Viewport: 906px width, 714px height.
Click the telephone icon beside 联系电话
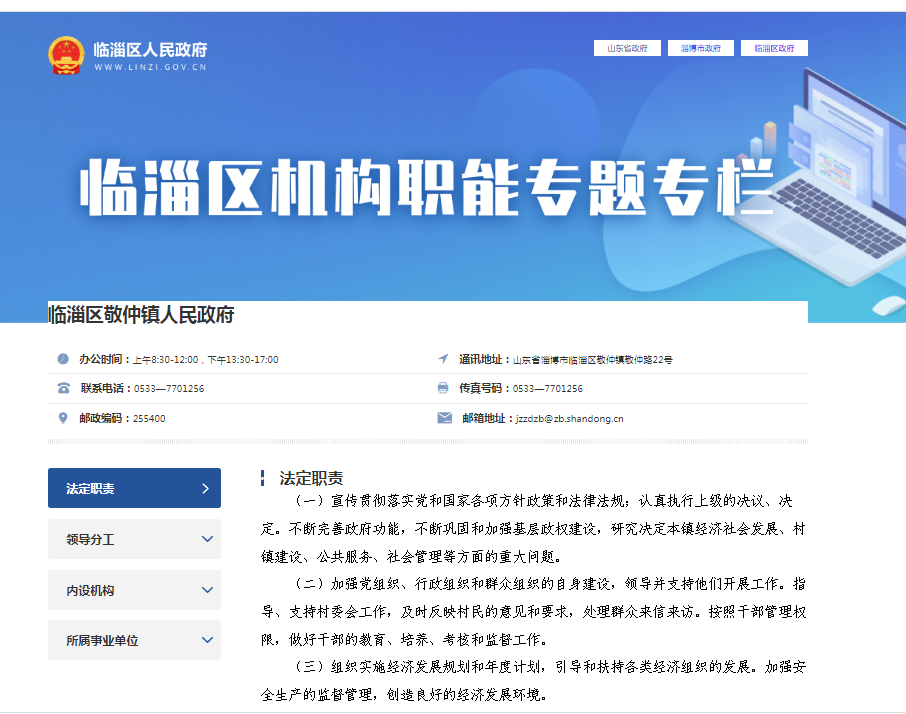pyautogui.click(x=63, y=388)
